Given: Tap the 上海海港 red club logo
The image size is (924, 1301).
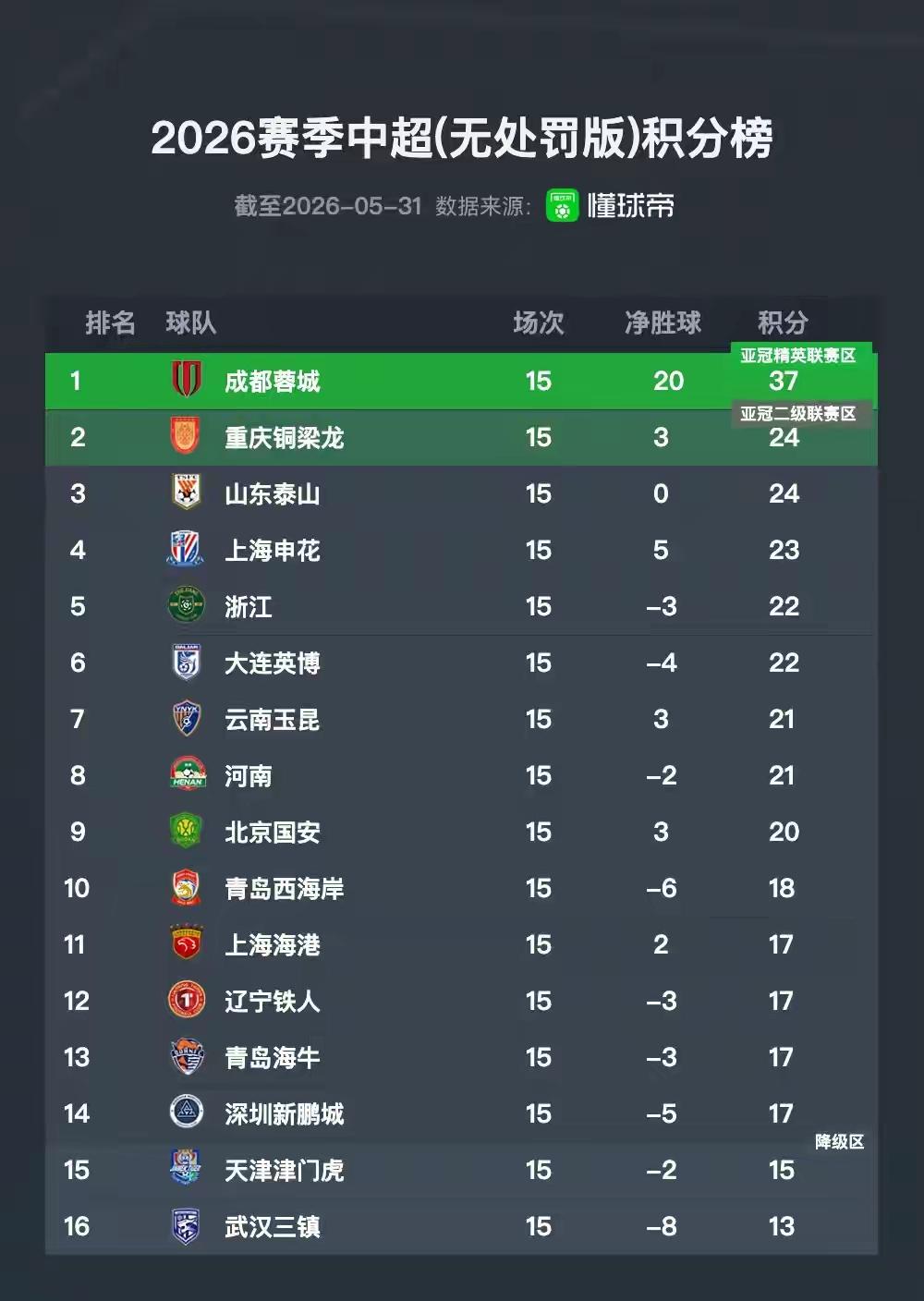Looking at the screenshot, I should tap(187, 943).
